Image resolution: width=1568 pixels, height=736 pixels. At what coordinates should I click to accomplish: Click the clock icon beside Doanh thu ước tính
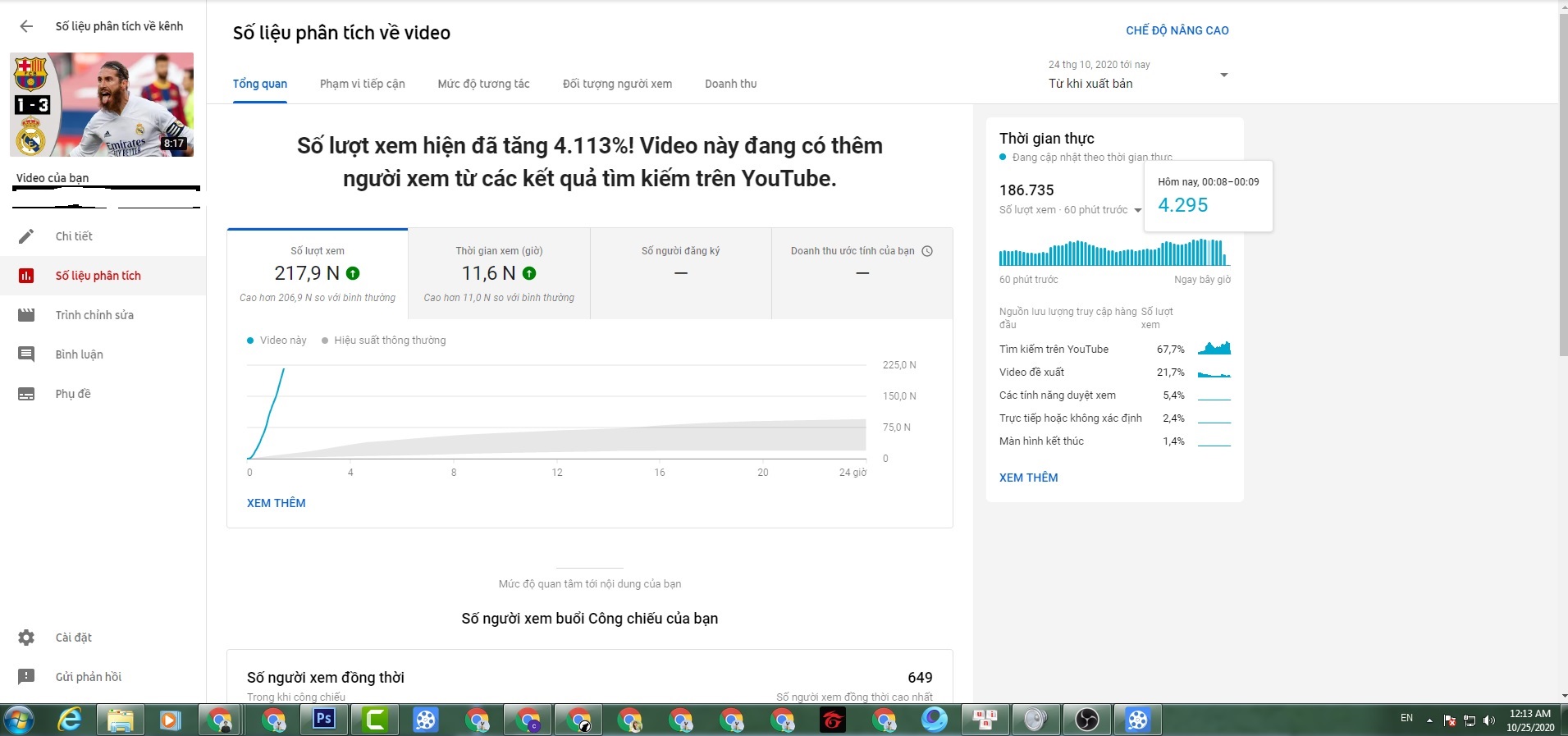[927, 251]
